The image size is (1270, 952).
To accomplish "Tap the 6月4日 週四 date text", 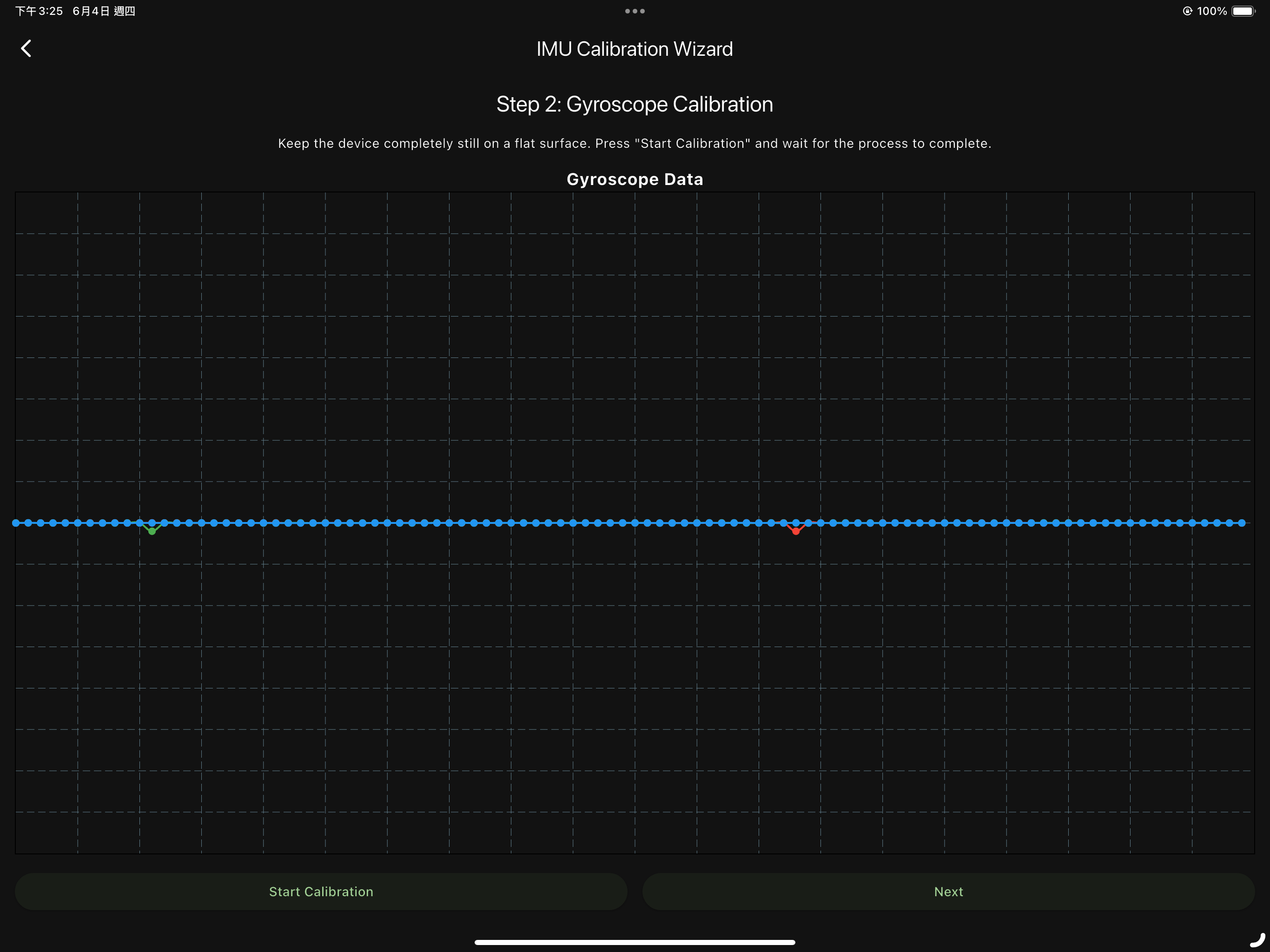I will click(x=104, y=11).
